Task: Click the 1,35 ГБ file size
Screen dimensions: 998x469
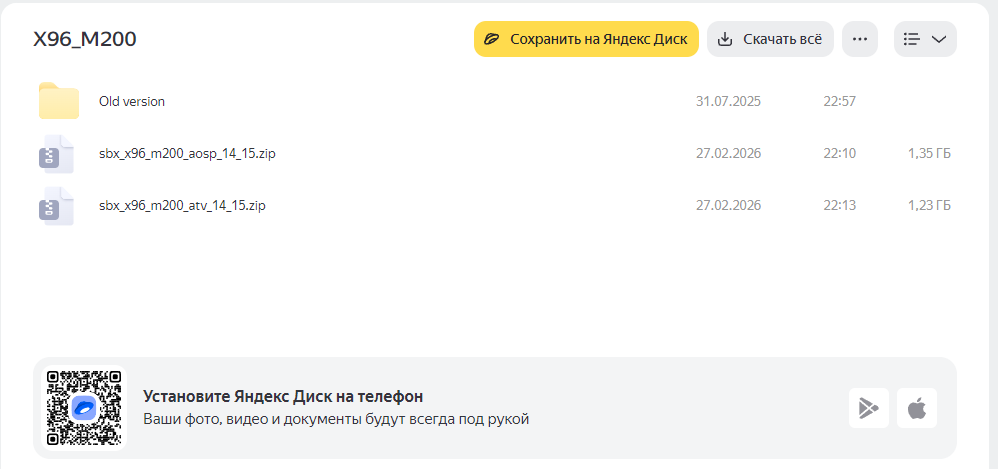Action: [x=929, y=153]
